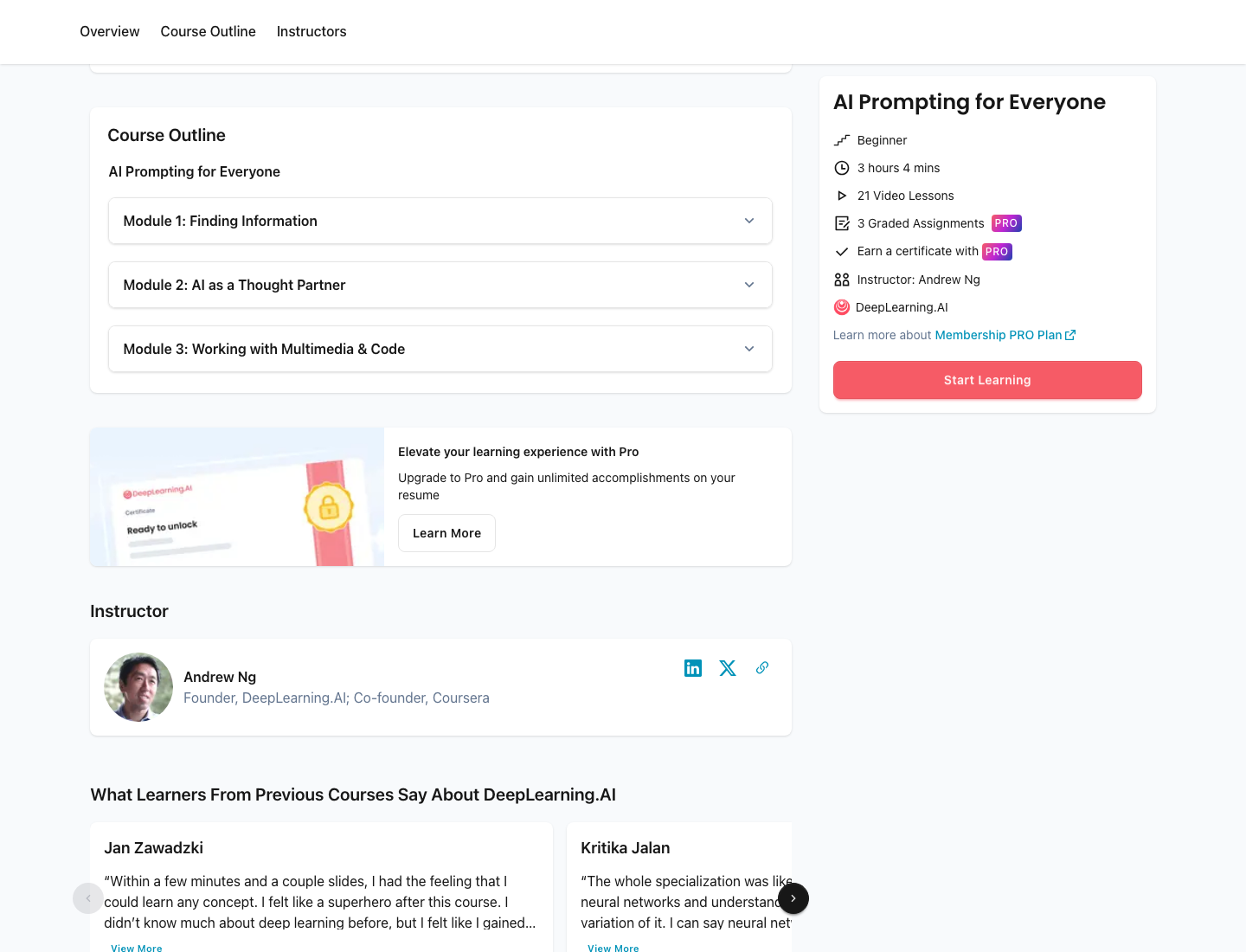Screen dimensions: 1246x952
Task: Click 'AI Prompting for Everyone' outline subtitle
Action: click(x=195, y=171)
